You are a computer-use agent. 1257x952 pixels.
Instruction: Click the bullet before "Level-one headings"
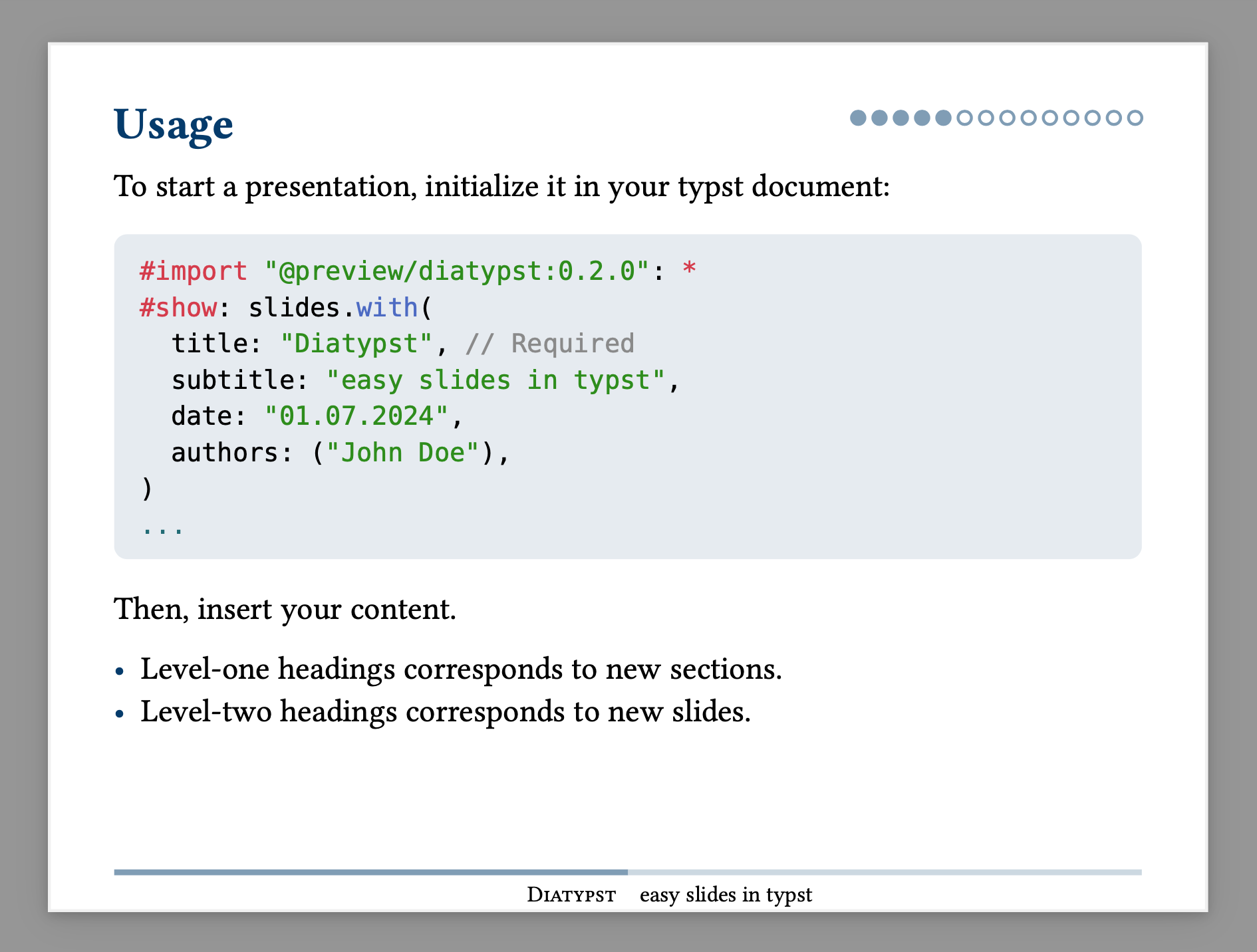click(x=120, y=671)
